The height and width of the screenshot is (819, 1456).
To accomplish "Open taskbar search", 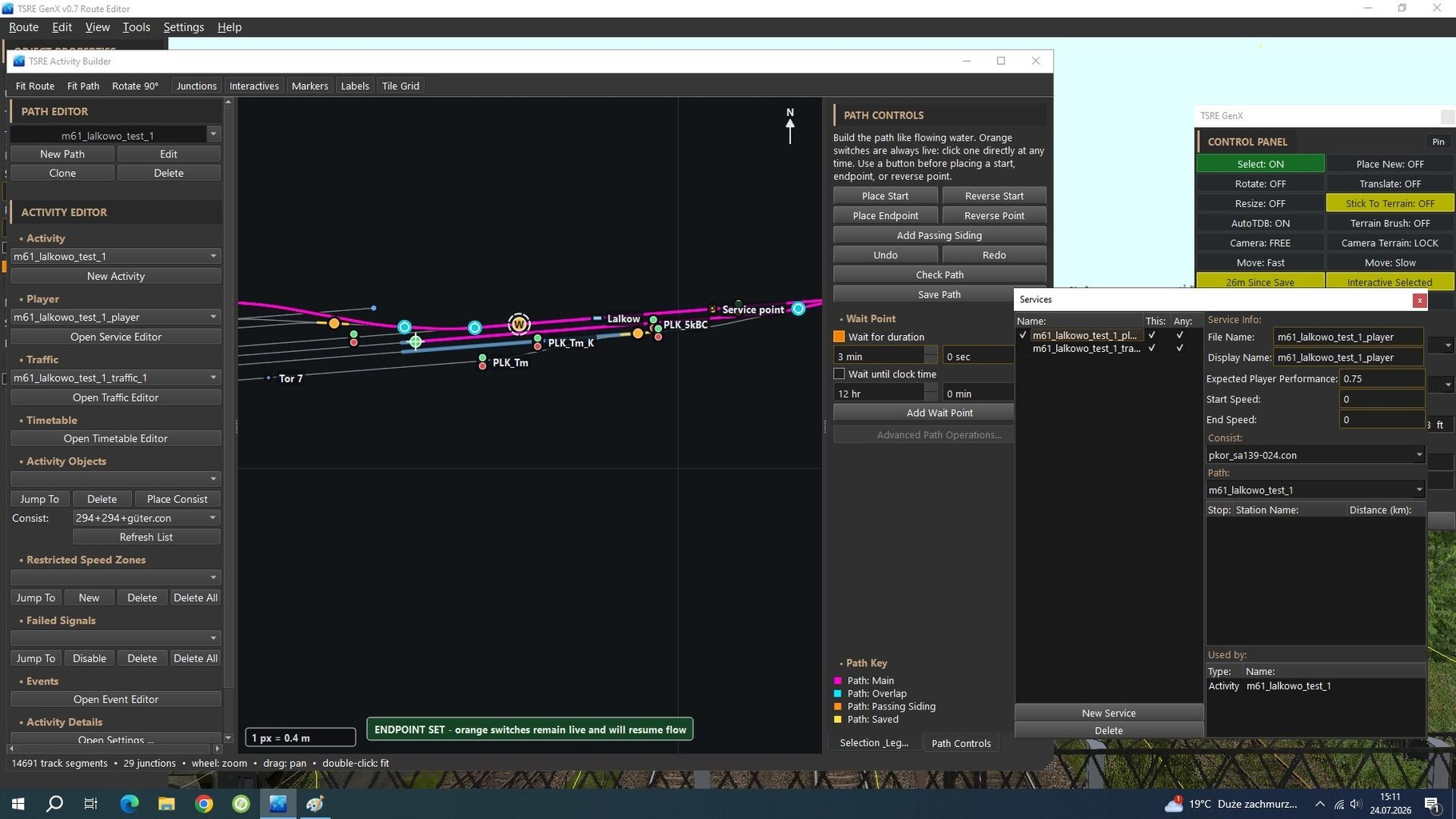I will pyautogui.click(x=54, y=804).
